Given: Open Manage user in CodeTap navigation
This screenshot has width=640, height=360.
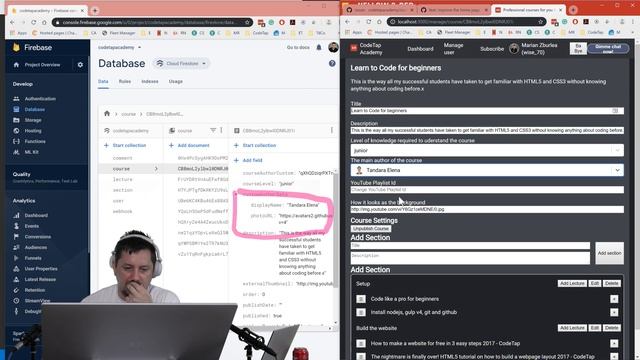Looking at the screenshot, I should (453, 49).
